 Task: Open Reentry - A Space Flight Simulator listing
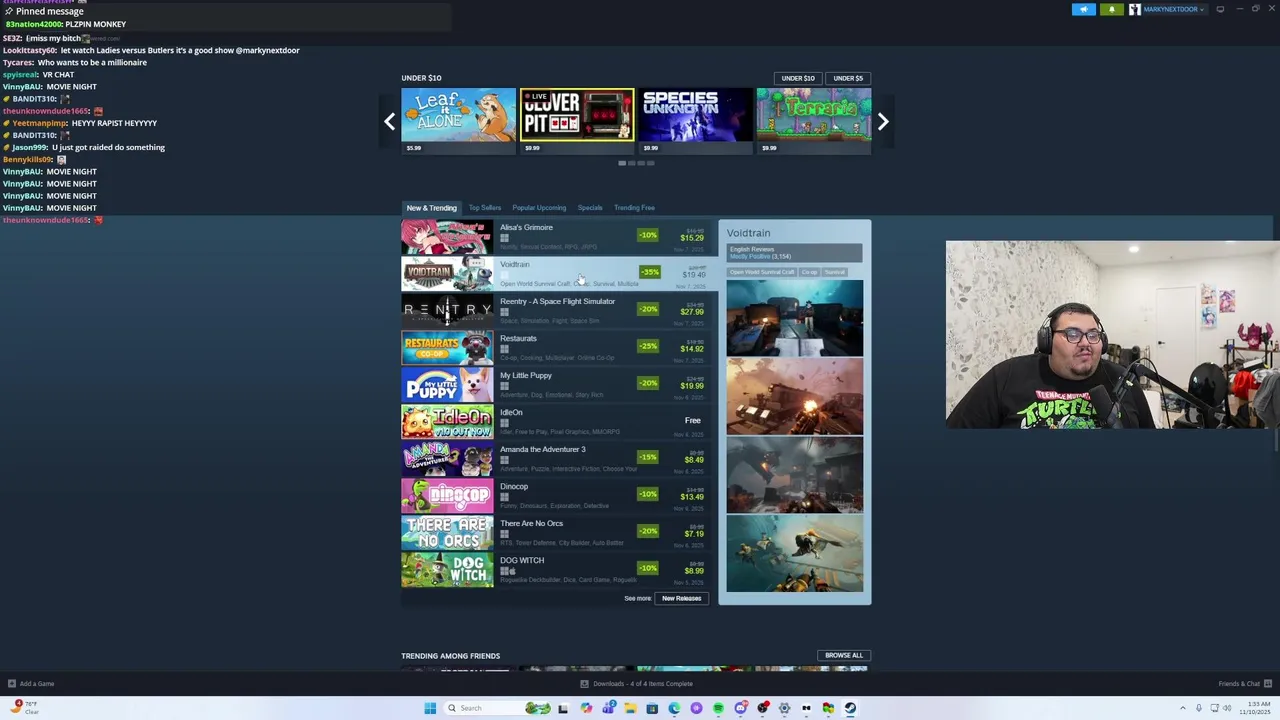point(555,311)
